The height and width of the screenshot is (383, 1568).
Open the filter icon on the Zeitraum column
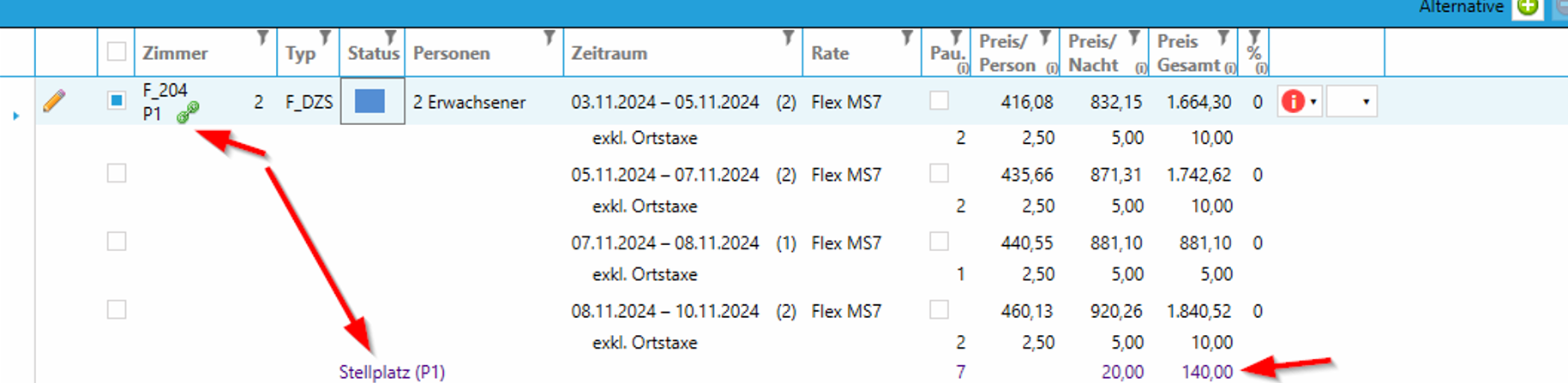pyautogui.click(x=788, y=38)
